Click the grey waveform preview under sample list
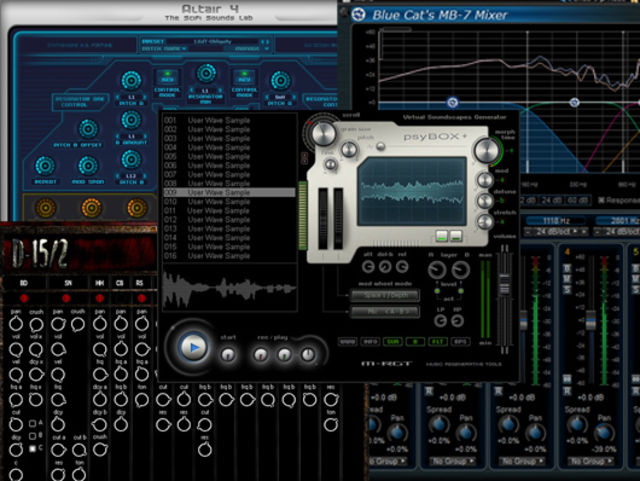This screenshot has height=481, width=640. [229, 288]
